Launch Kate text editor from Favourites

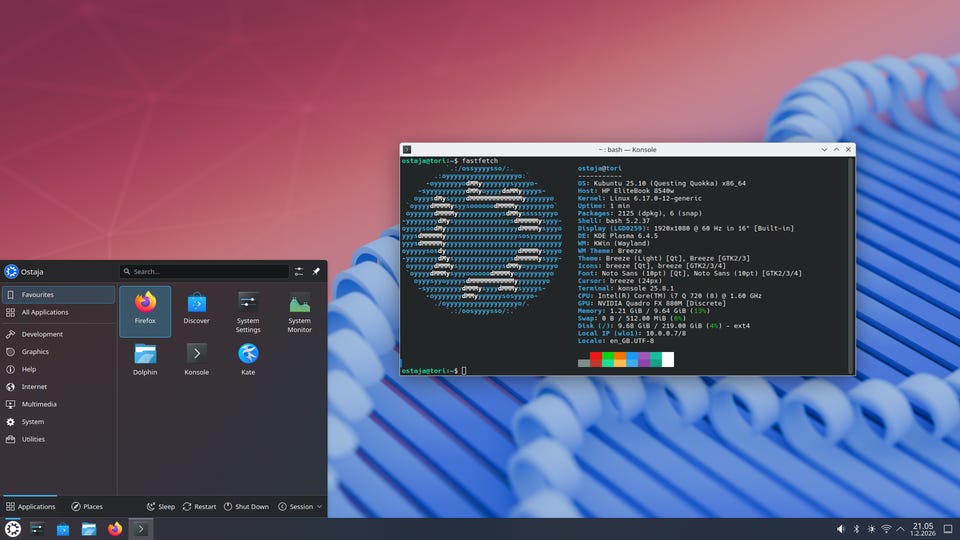[x=248, y=358]
